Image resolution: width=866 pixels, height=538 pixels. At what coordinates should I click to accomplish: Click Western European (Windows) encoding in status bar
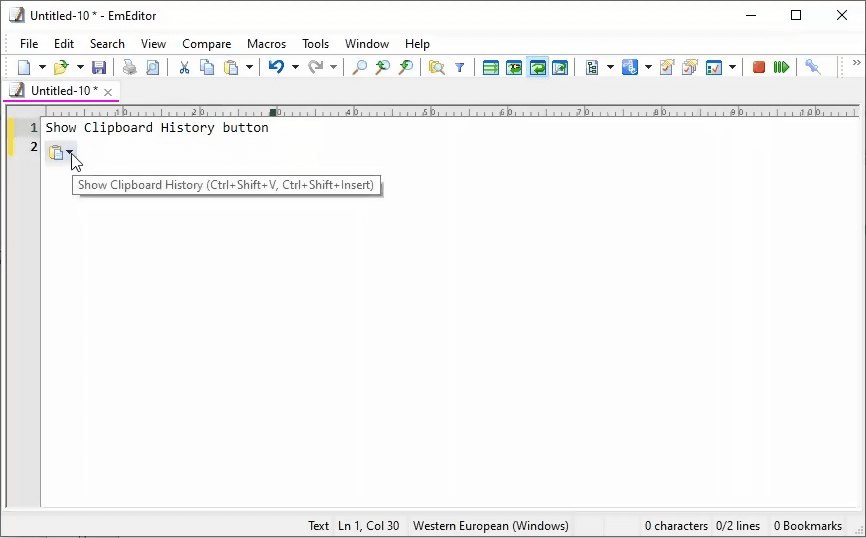pos(490,526)
